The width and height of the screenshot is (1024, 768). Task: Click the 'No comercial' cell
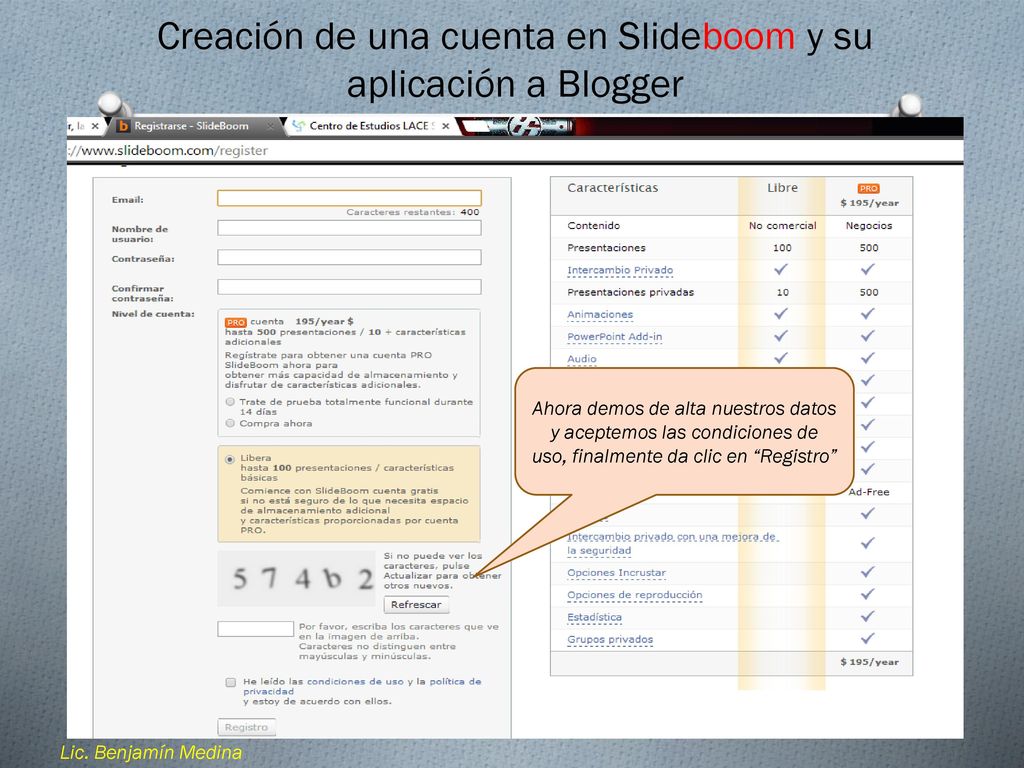point(782,226)
